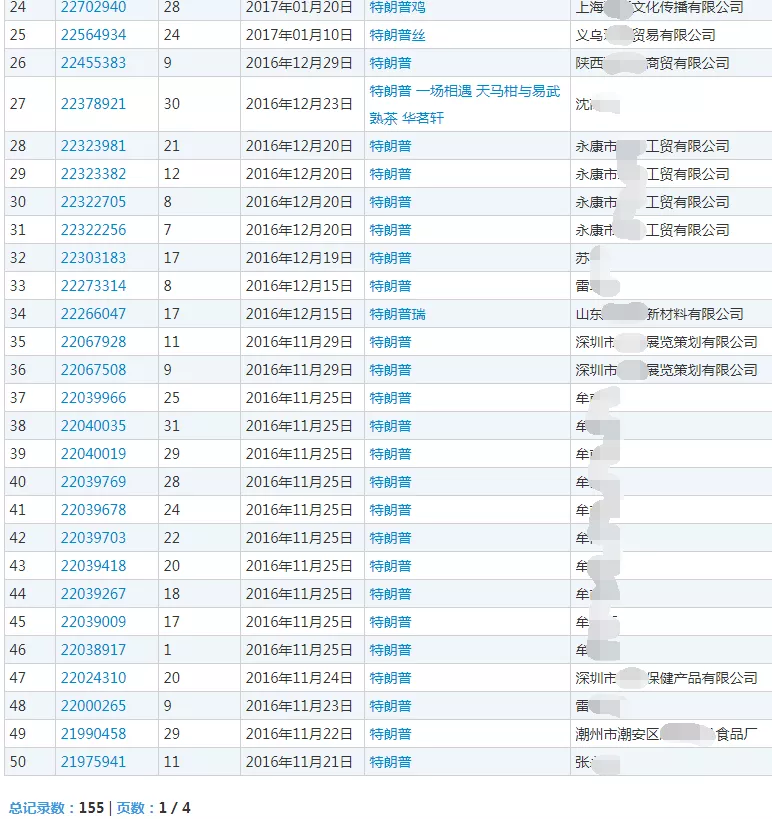Open registration number 22040035 link
772x819 pixels.
pyautogui.click(x=93, y=426)
